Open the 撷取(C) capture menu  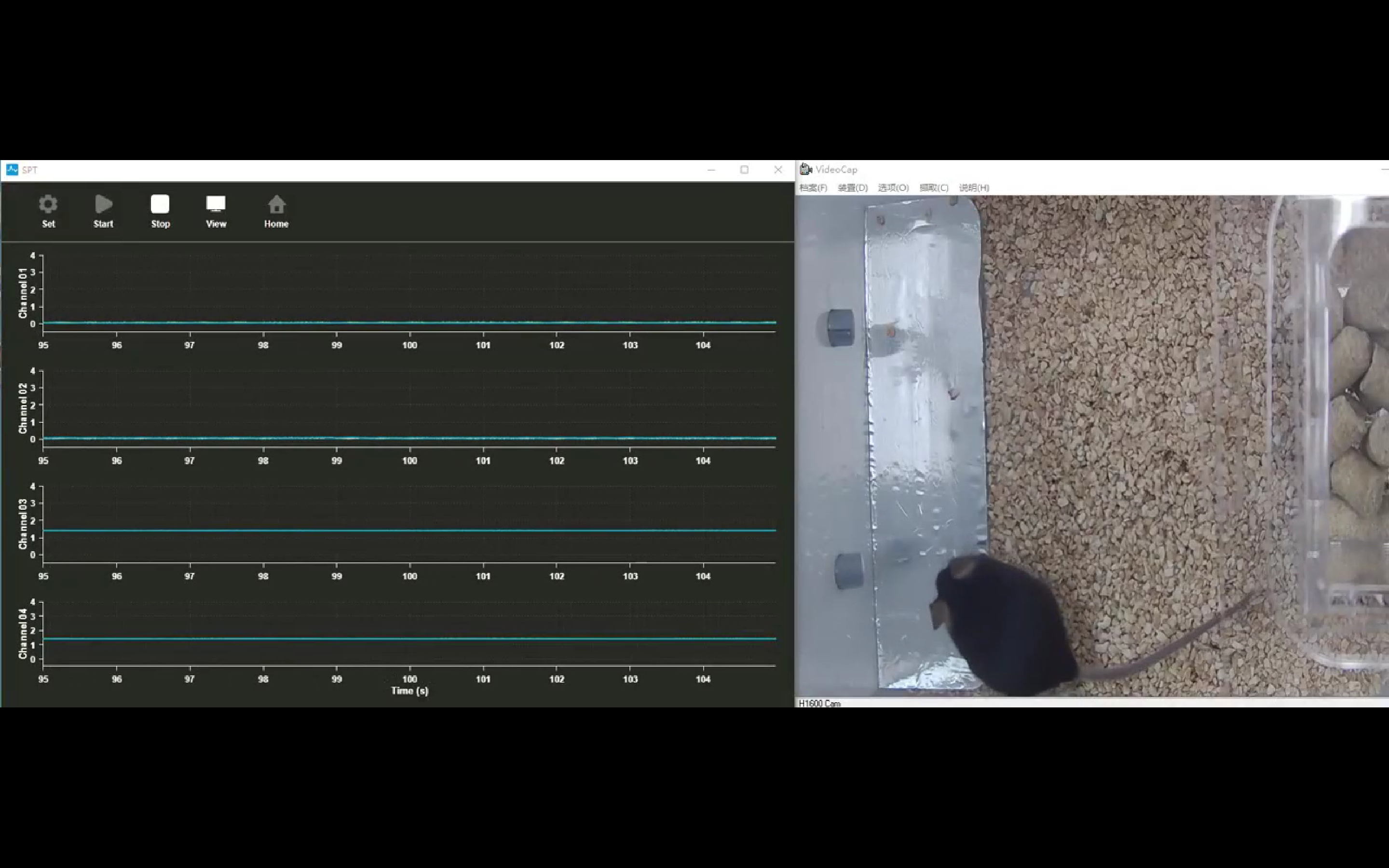934,188
